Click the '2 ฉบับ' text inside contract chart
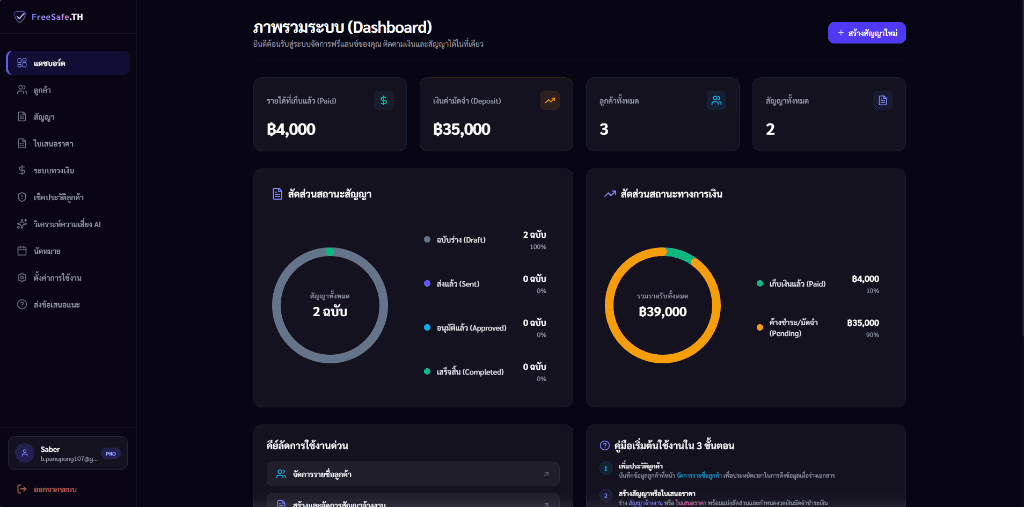The image size is (1024, 507). (330, 312)
